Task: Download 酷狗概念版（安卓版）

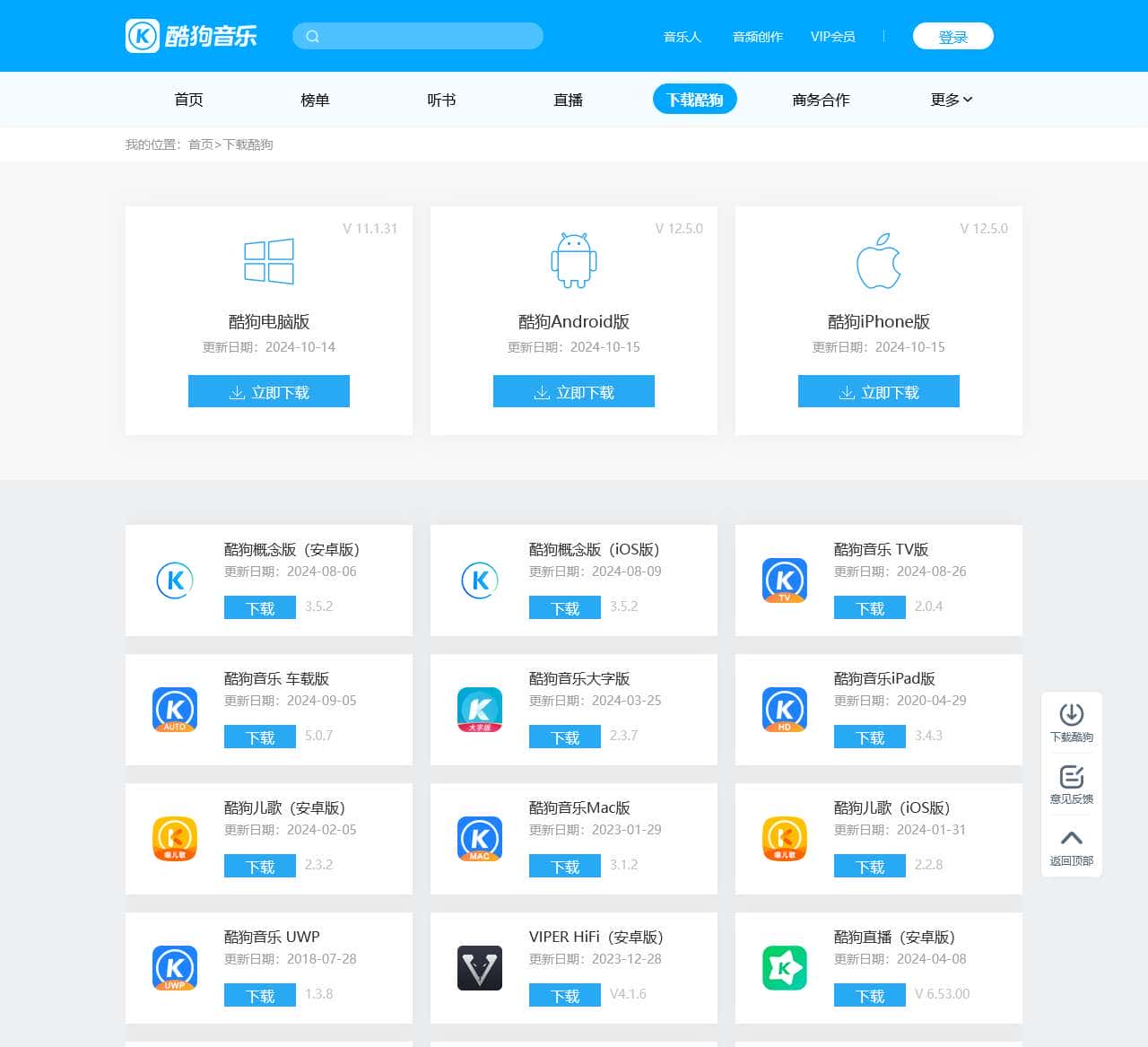Action: [260, 608]
